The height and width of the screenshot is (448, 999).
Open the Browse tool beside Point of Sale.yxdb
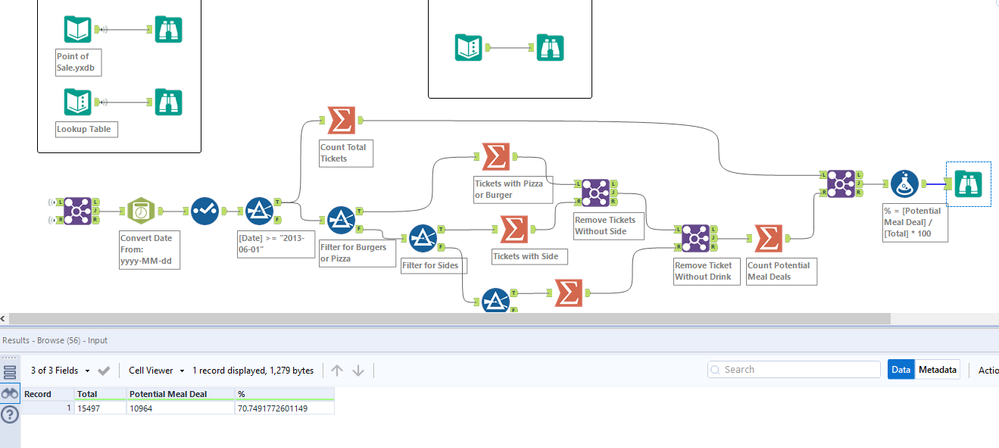pyautogui.click(x=169, y=29)
